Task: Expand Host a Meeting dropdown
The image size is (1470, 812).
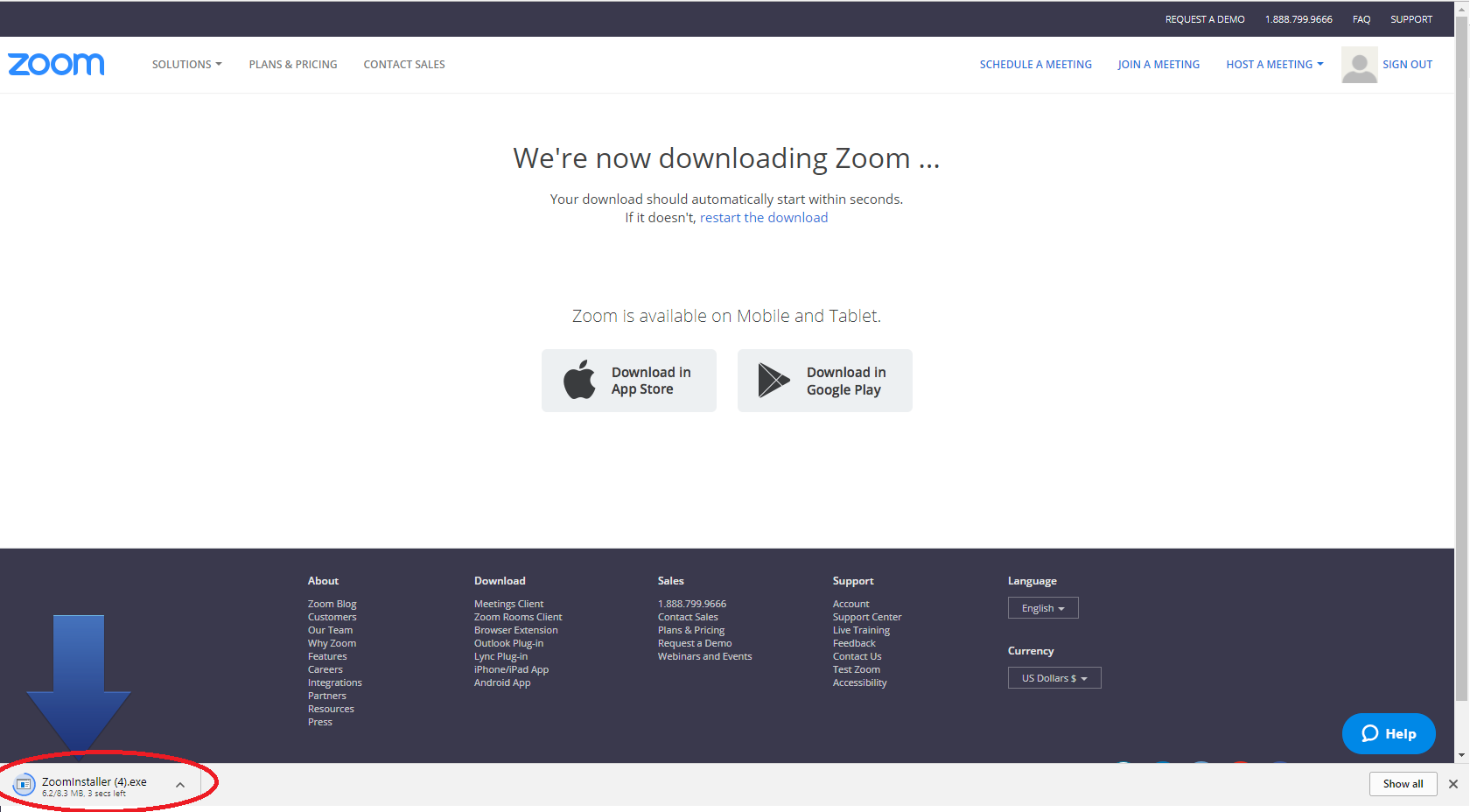Action: [1274, 65]
